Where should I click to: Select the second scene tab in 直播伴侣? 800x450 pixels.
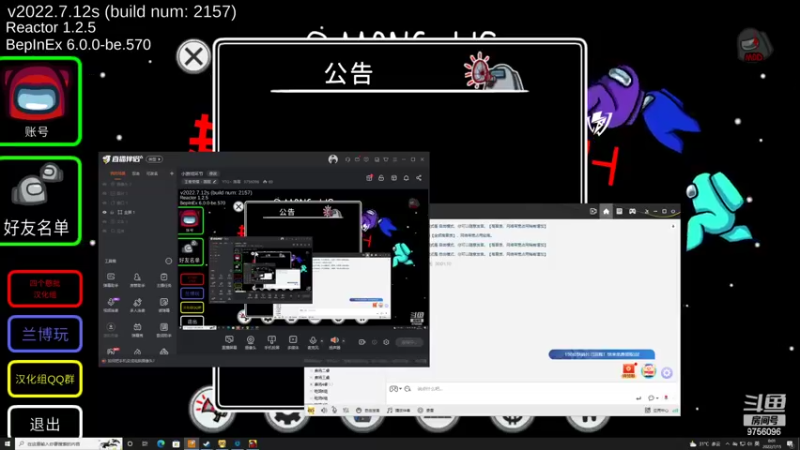click(x=136, y=173)
